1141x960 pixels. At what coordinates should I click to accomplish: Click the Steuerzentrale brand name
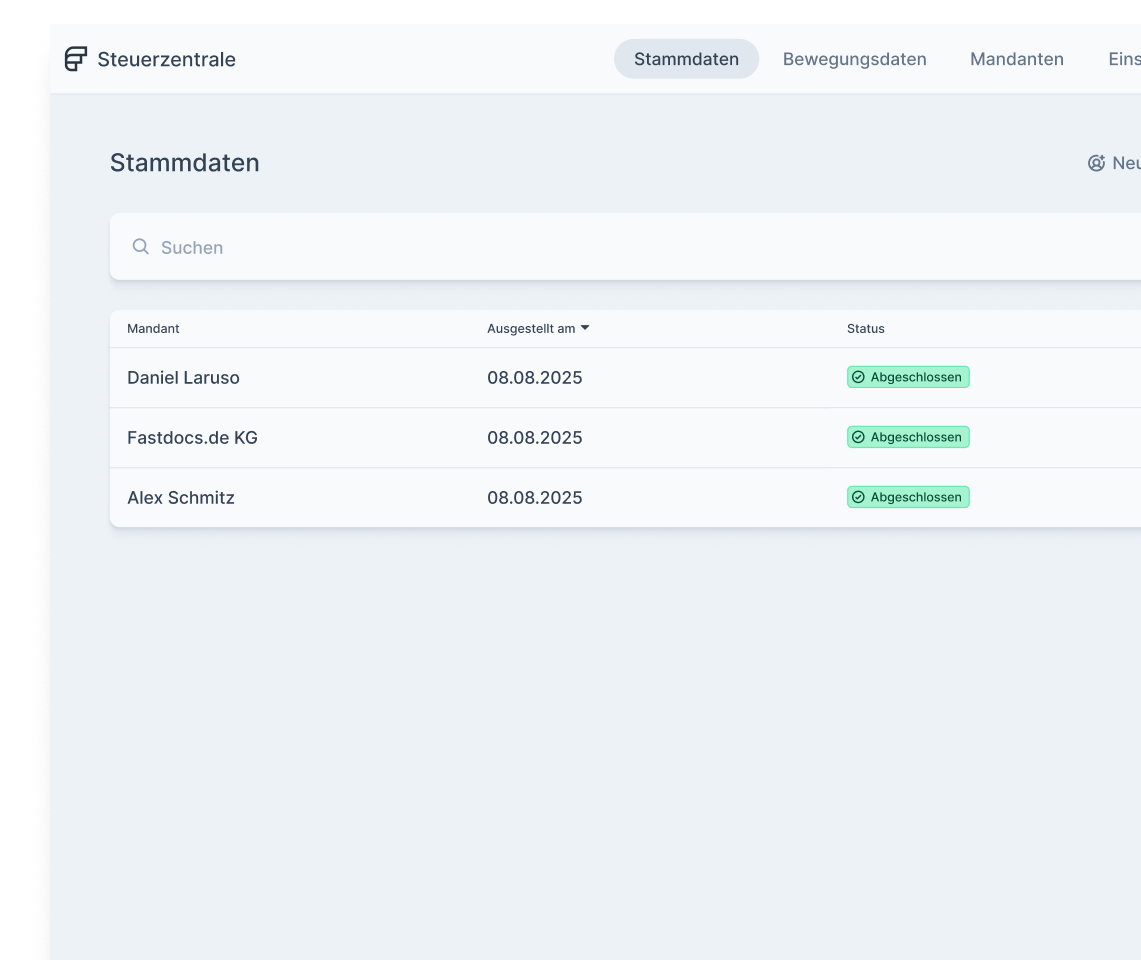pos(166,59)
